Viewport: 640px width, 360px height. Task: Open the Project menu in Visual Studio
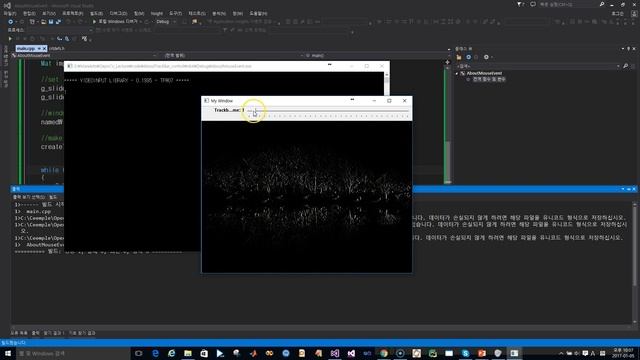pos(72,13)
